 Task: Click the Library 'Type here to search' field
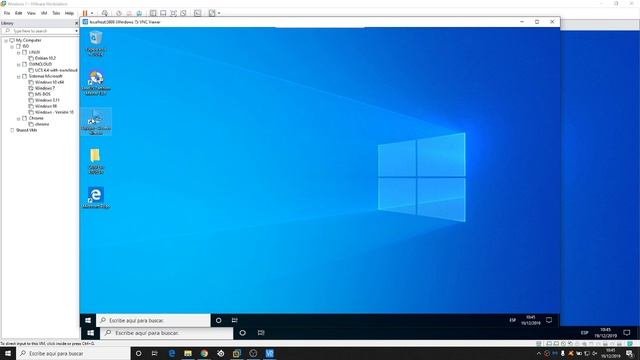(40, 31)
